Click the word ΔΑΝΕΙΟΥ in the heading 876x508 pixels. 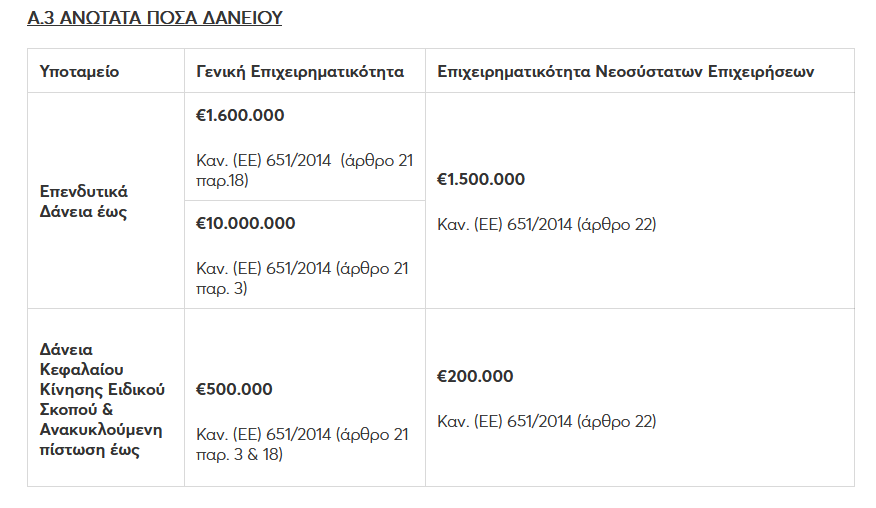pos(239,18)
